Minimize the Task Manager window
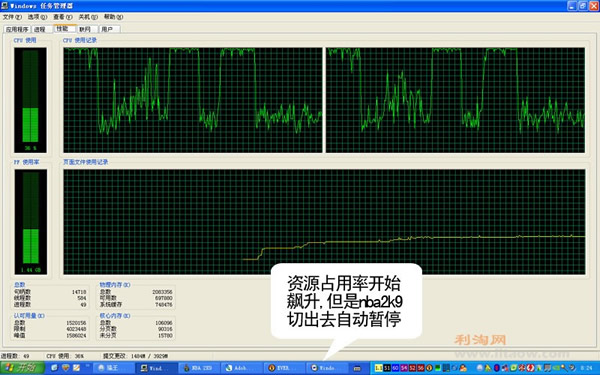600x375 pixels. point(572,6)
